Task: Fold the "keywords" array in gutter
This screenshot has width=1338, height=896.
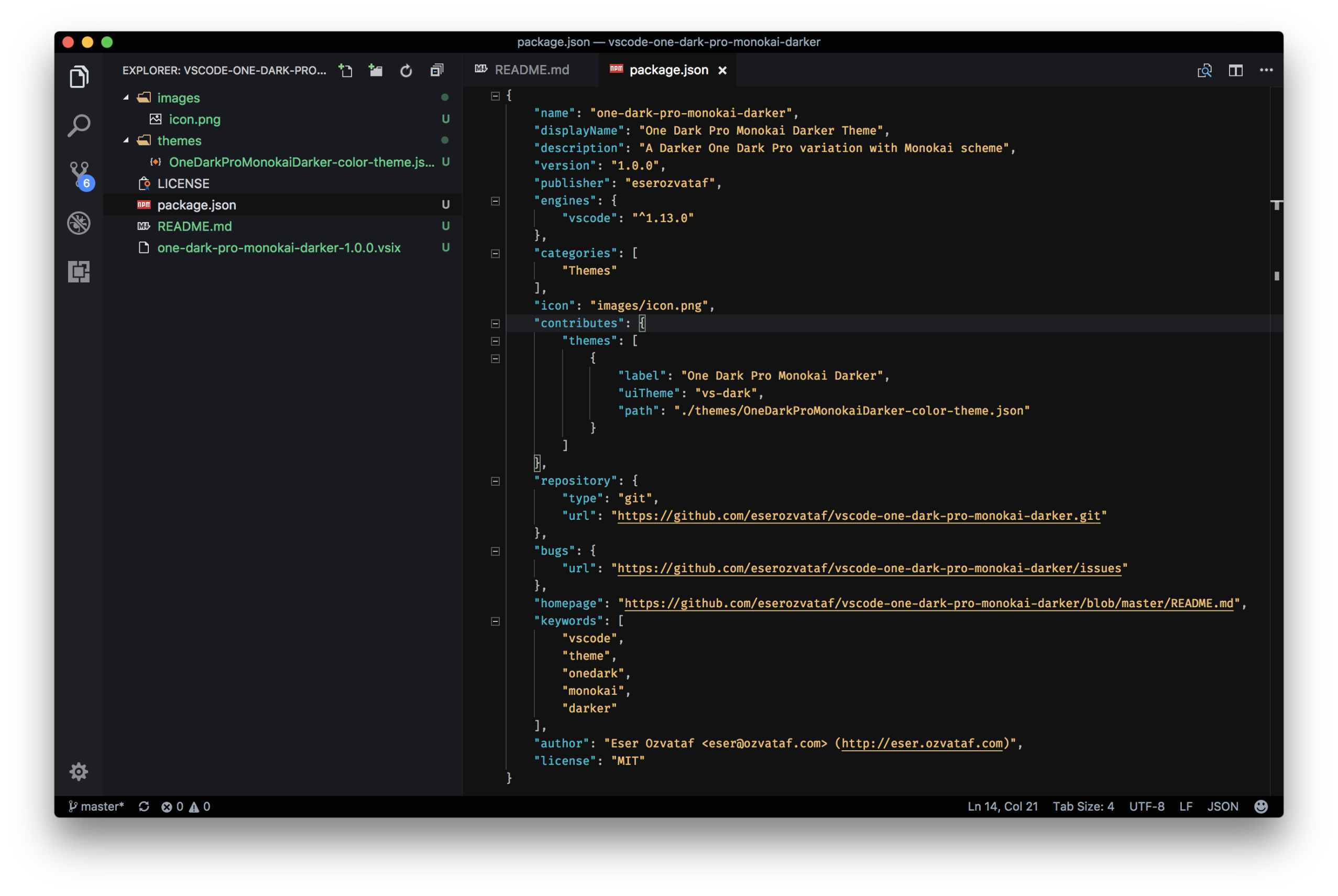Action: [x=495, y=621]
